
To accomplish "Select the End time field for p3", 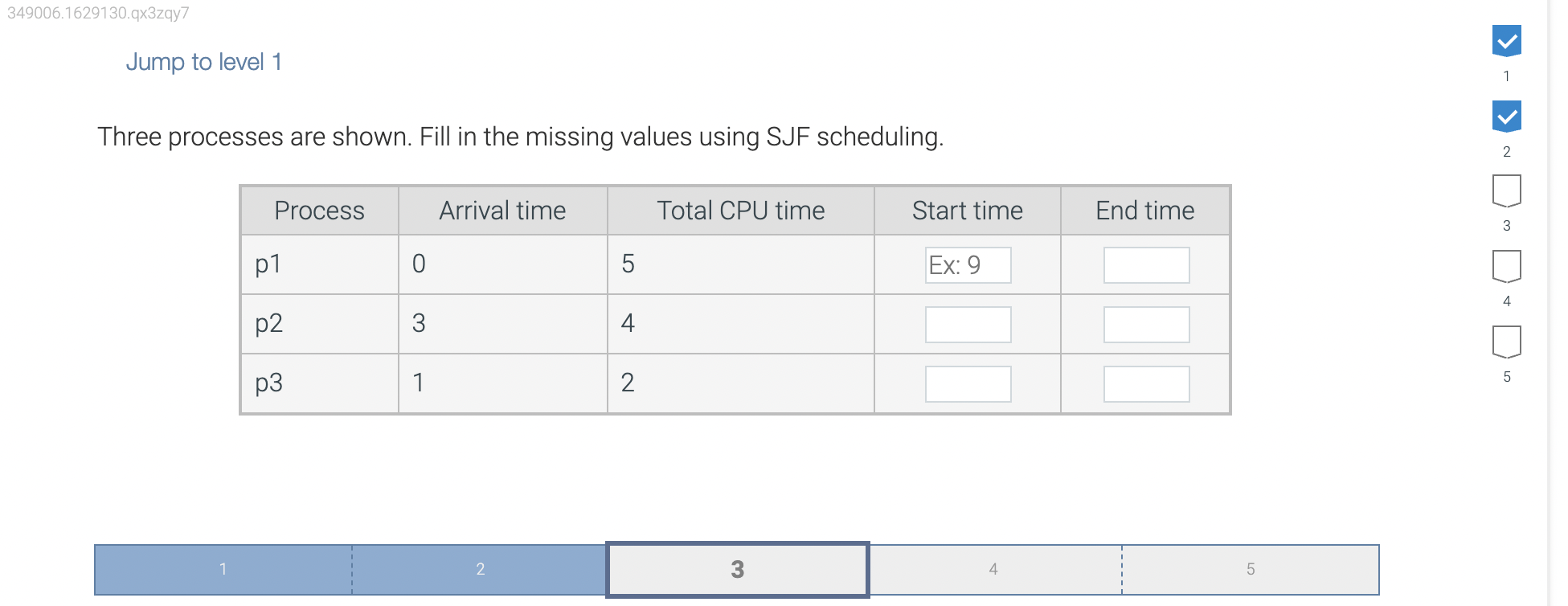I will pyautogui.click(x=1146, y=383).
